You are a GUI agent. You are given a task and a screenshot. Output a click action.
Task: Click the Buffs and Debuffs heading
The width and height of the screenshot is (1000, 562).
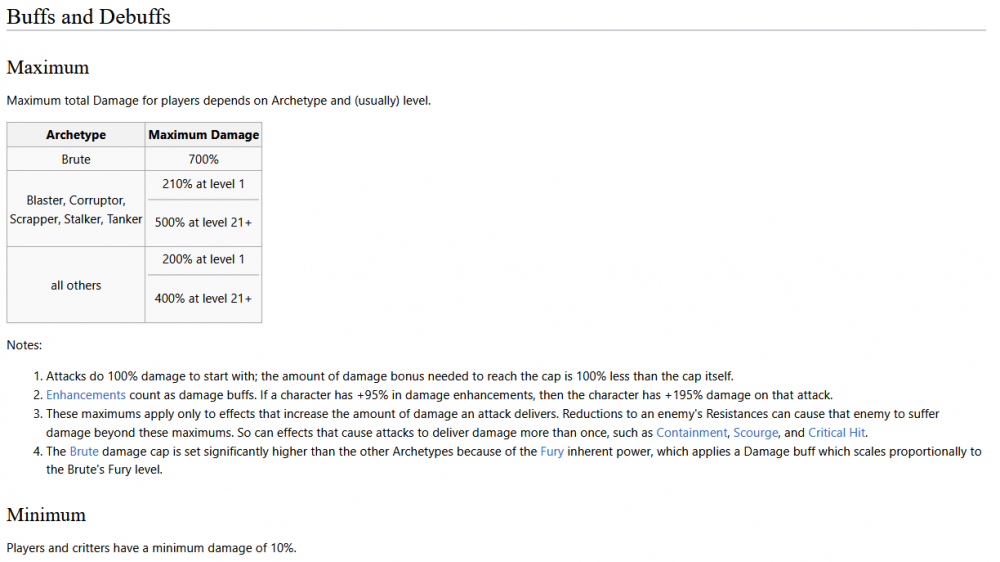(89, 17)
